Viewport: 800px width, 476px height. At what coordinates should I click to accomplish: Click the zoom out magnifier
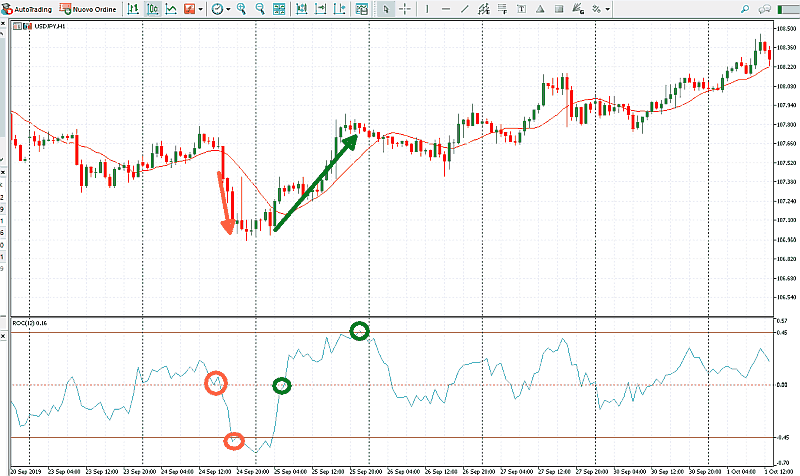(x=261, y=8)
